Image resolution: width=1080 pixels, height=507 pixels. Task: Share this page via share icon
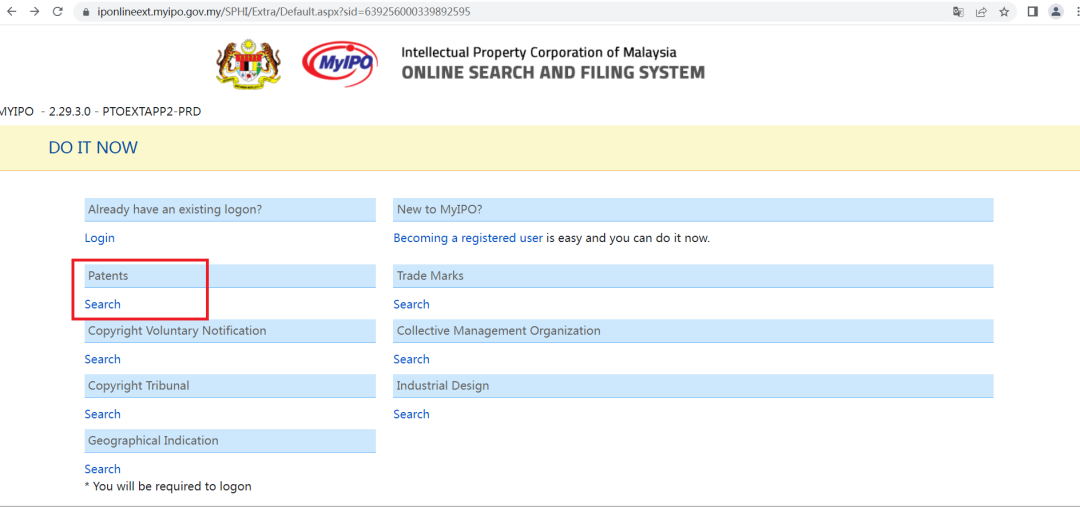click(x=982, y=12)
